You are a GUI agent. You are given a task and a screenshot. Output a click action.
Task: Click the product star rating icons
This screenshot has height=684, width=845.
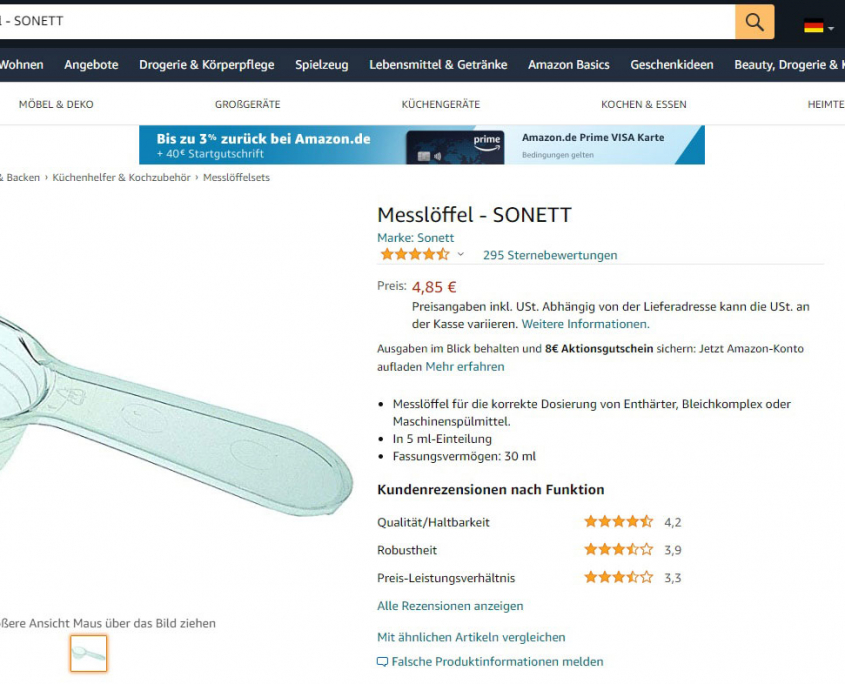(x=414, y=254)
